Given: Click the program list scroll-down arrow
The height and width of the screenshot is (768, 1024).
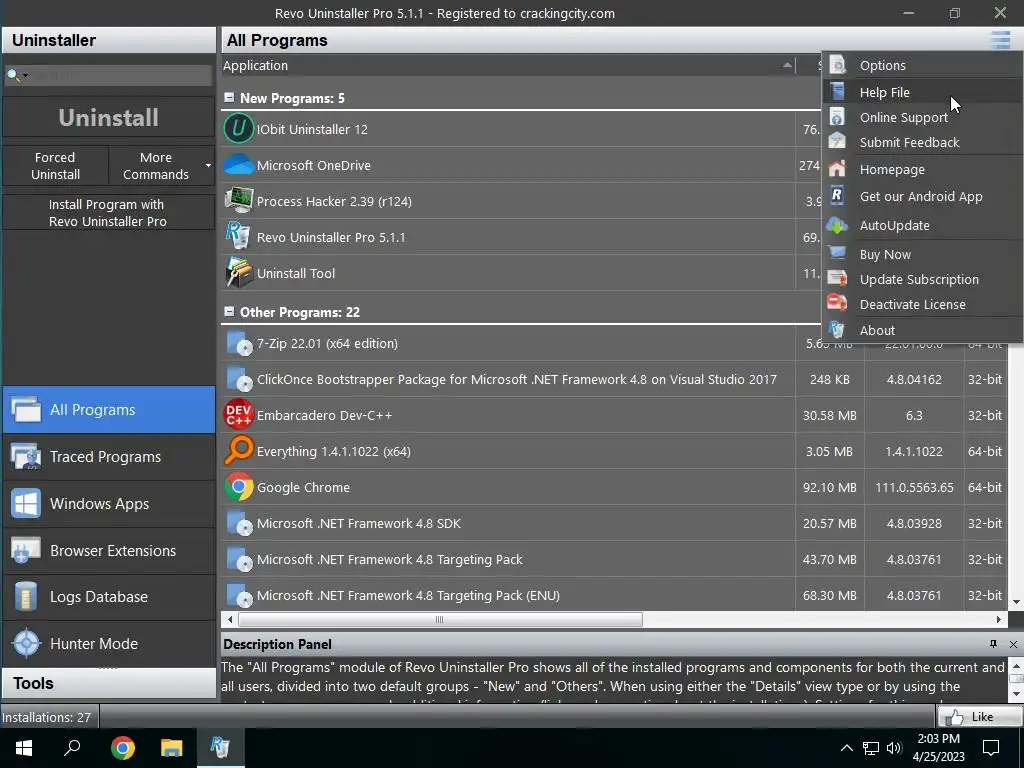Looking at the screenshot, I should click(1016, 602).
